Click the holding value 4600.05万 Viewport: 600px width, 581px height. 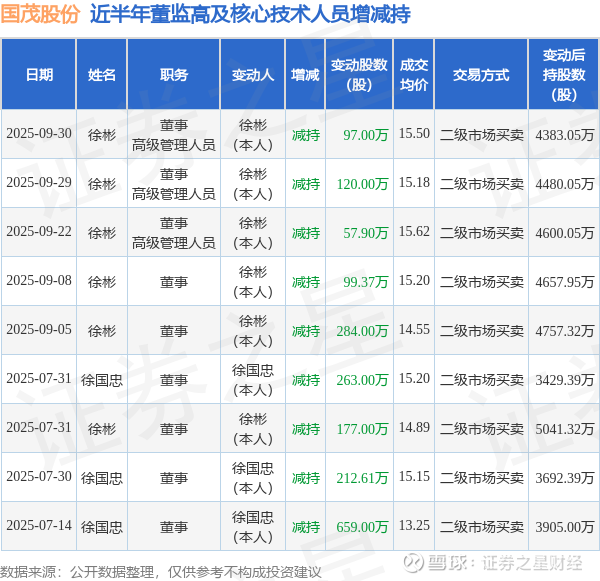pyautogui.click(x=565, y=233)
